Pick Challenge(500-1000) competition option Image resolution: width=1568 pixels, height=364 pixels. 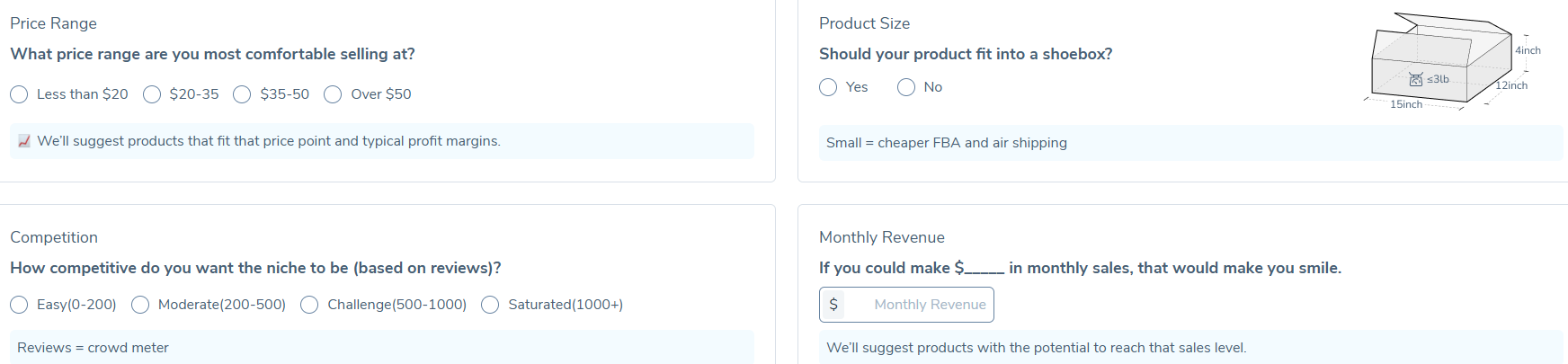point(309,305)
